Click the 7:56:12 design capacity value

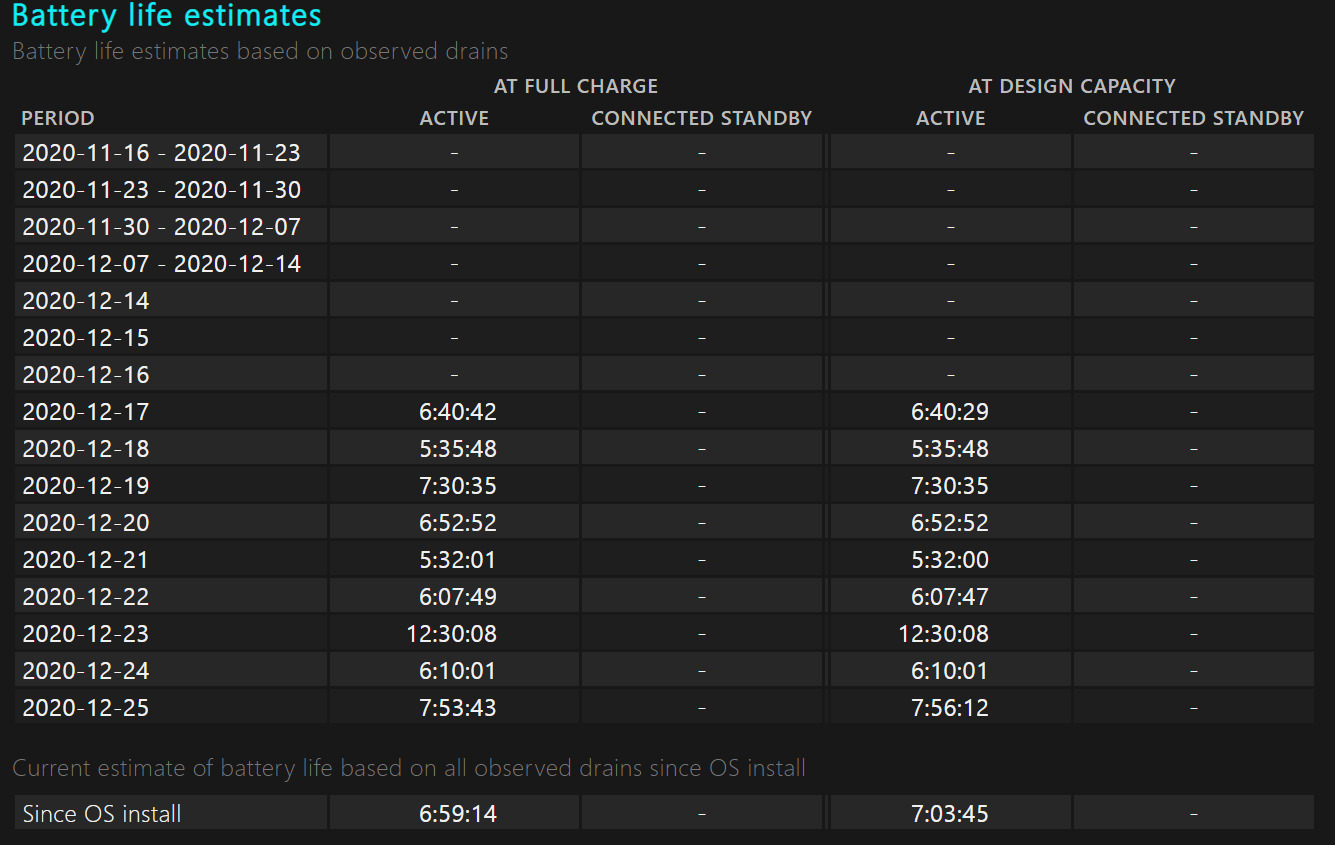(950, 708)
